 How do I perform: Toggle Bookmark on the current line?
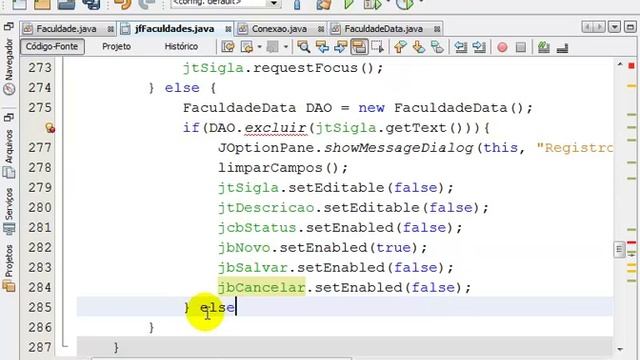pos(437,47)
